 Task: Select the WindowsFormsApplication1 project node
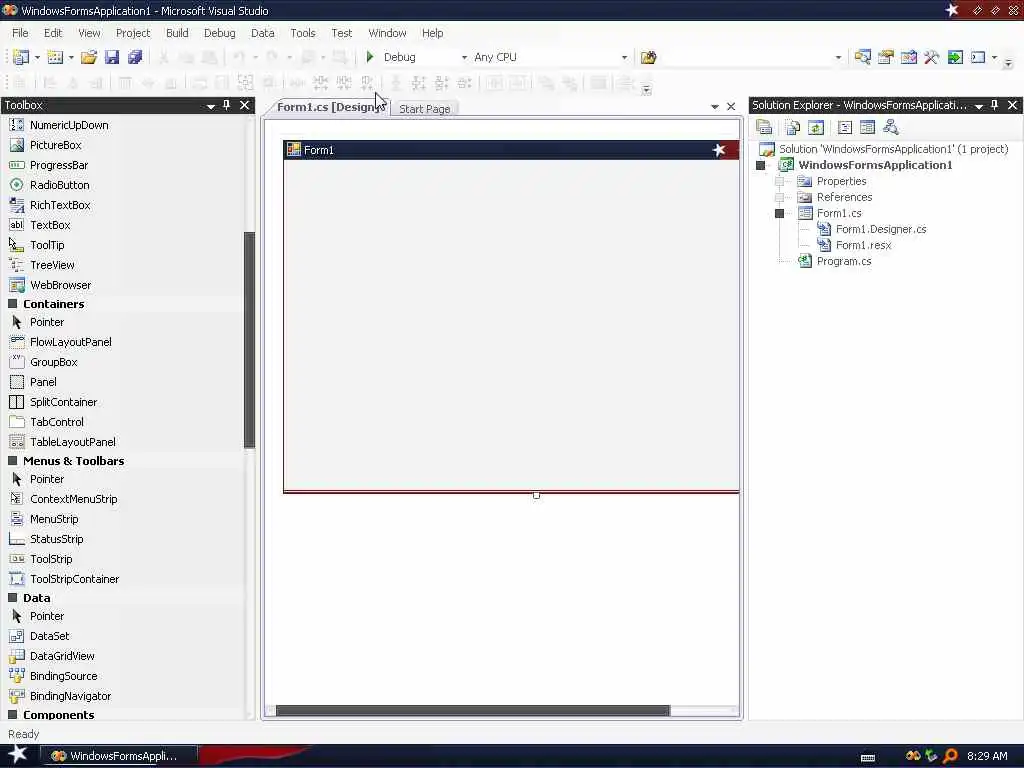coord(875,165)
